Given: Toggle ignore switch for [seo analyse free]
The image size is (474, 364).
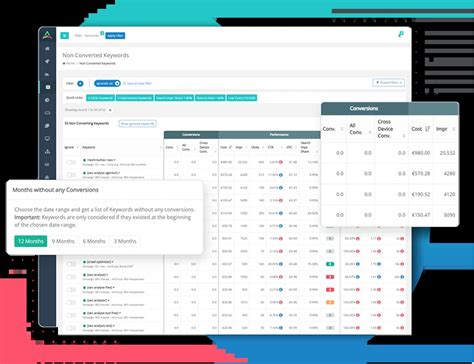Looking at the screenshot, I should (x=71, y=290).
